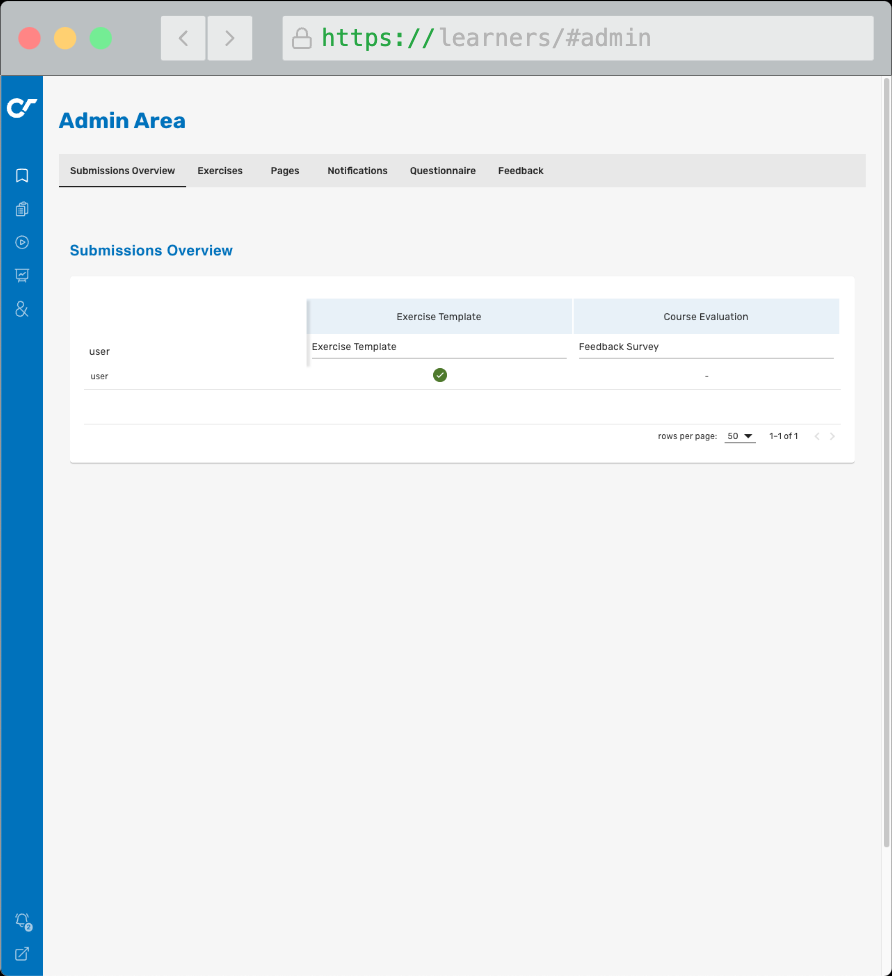Viewport: 892px width, 976px height.
Task: Click the green checkmark for user submission
Action: (x=440, y=375)
